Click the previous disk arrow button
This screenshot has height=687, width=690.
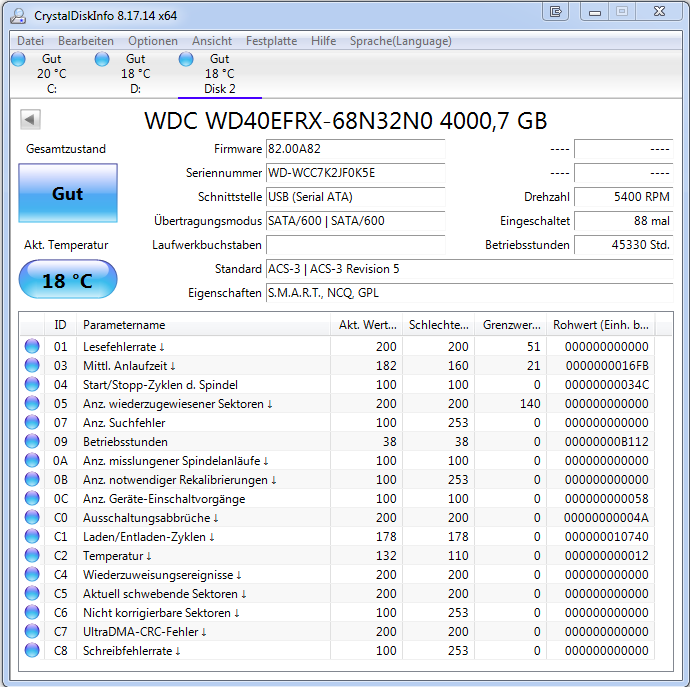click(x=30, y=120)
